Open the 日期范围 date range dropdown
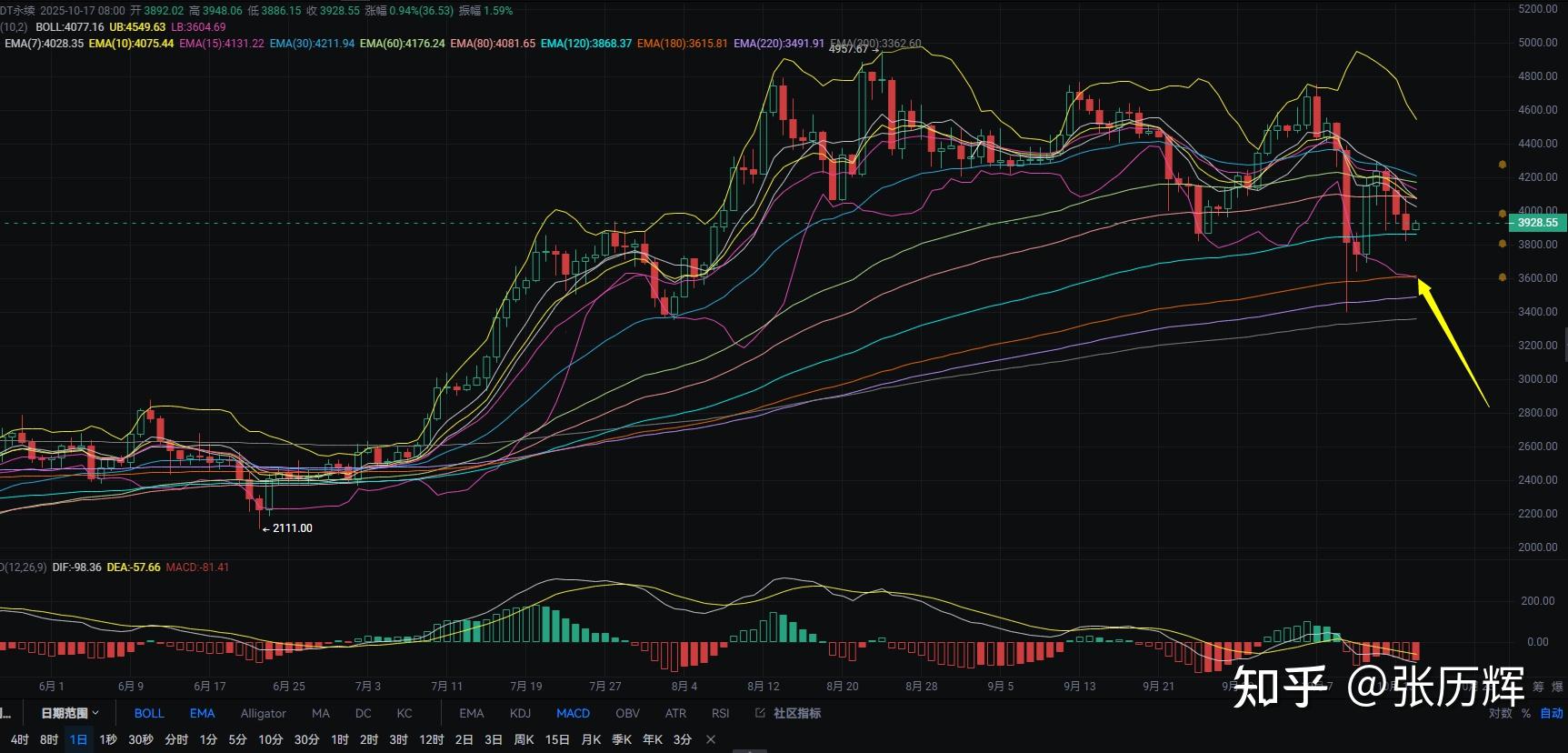The image size is (1568, 753). (69, 713)
